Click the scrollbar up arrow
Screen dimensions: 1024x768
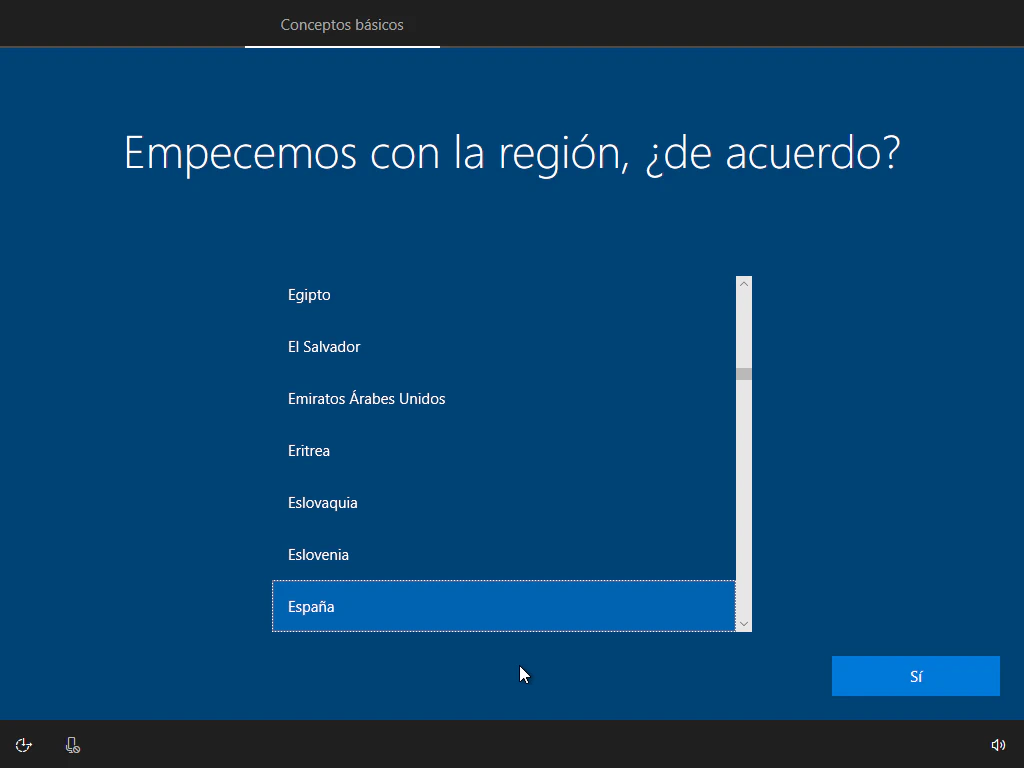(743, 284)
